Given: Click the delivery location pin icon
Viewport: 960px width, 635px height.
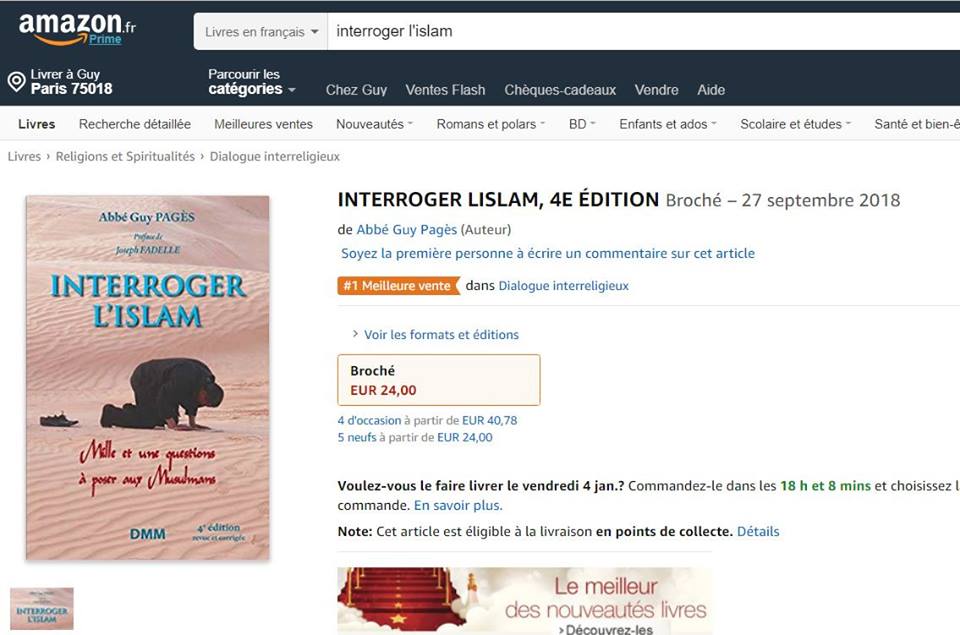Looking at the screenshot, I should (x=17, y=81).
